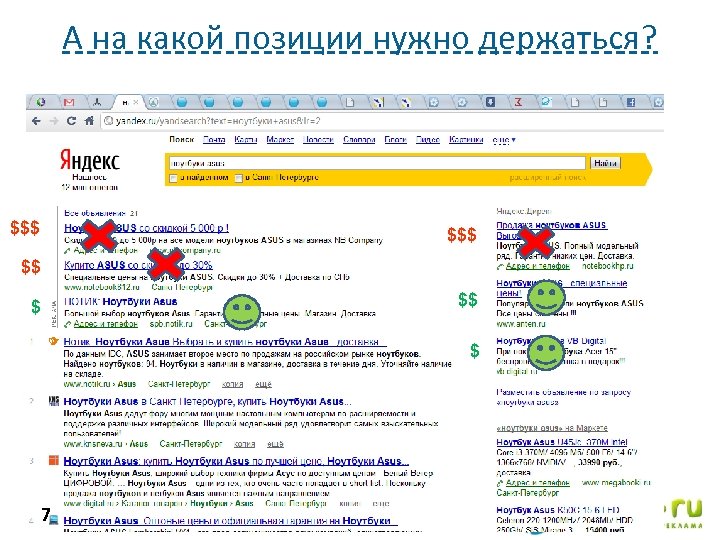Viewport: 720px width, 540px height.
Task: Open Ноутбук Asus U45Jc-370M Intel offer
Action: click(x=562, y=442)
